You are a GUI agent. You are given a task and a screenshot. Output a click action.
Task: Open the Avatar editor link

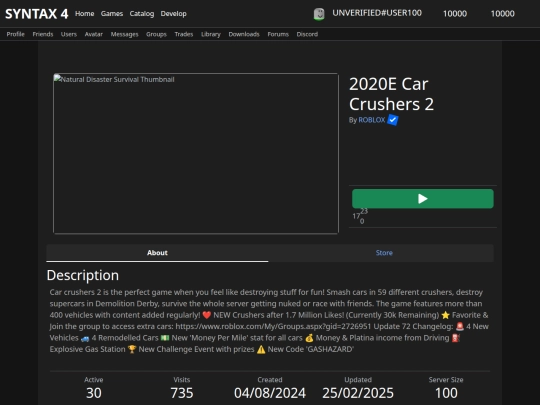pyautogui.click(x=93, y=34)
